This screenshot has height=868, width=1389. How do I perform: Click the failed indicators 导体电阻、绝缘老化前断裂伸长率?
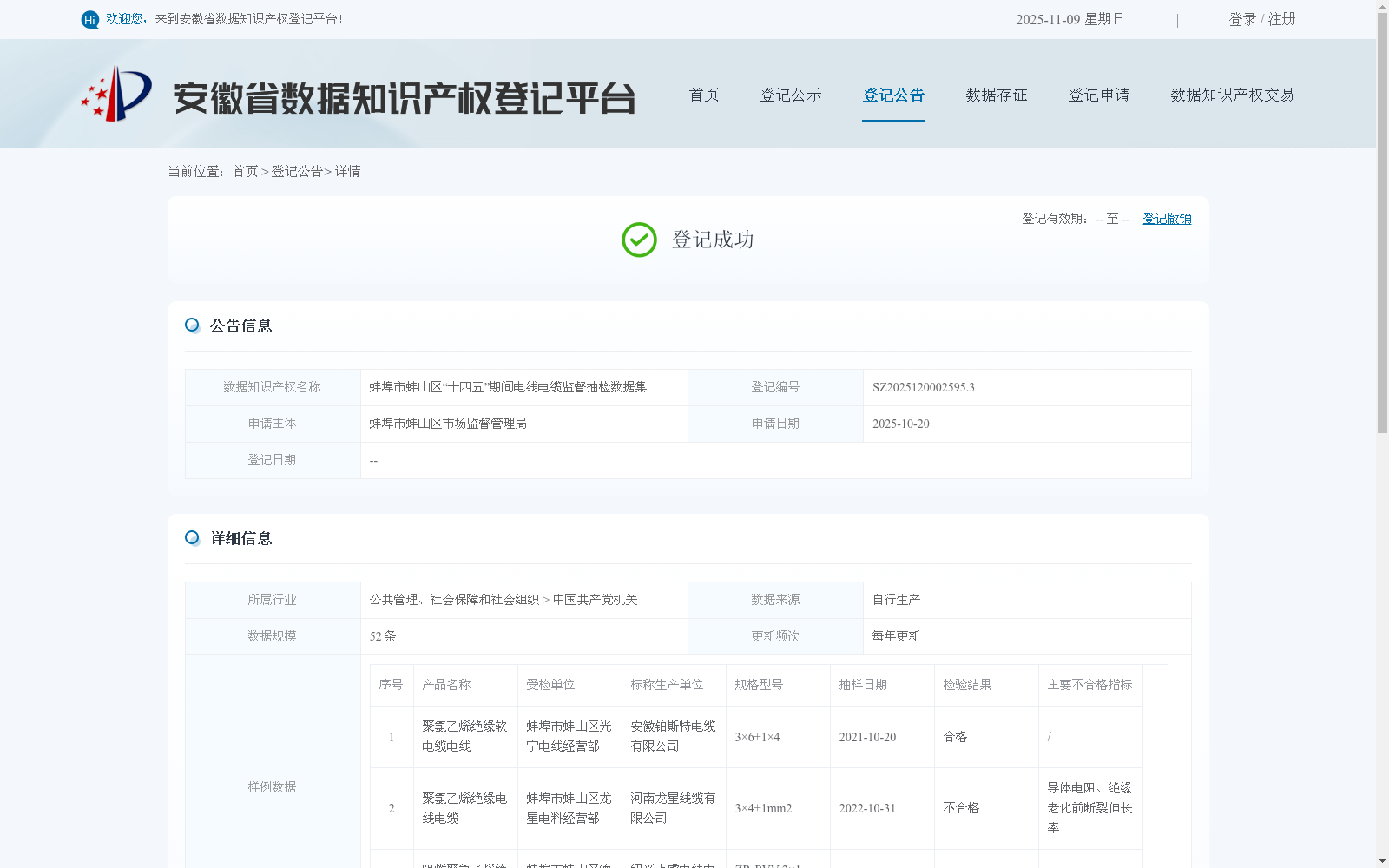1089,808
